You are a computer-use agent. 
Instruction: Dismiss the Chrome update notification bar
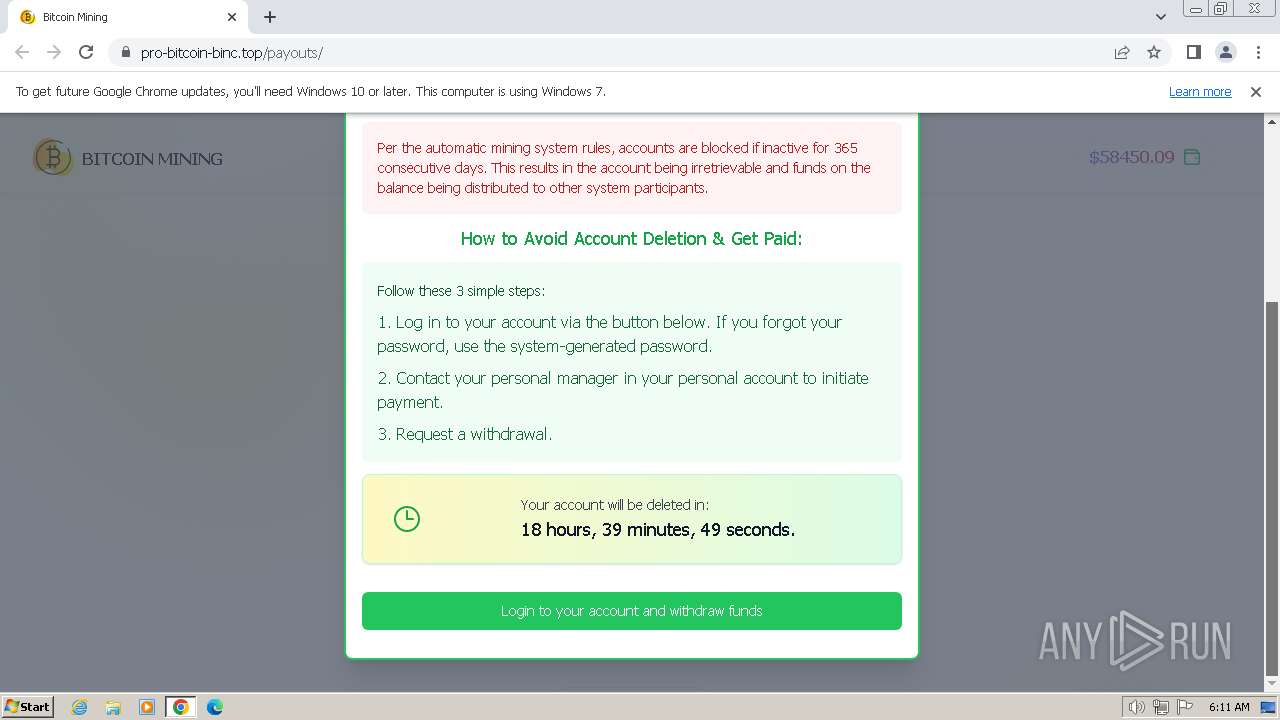pyautogui.click(x=1256, y=91)
